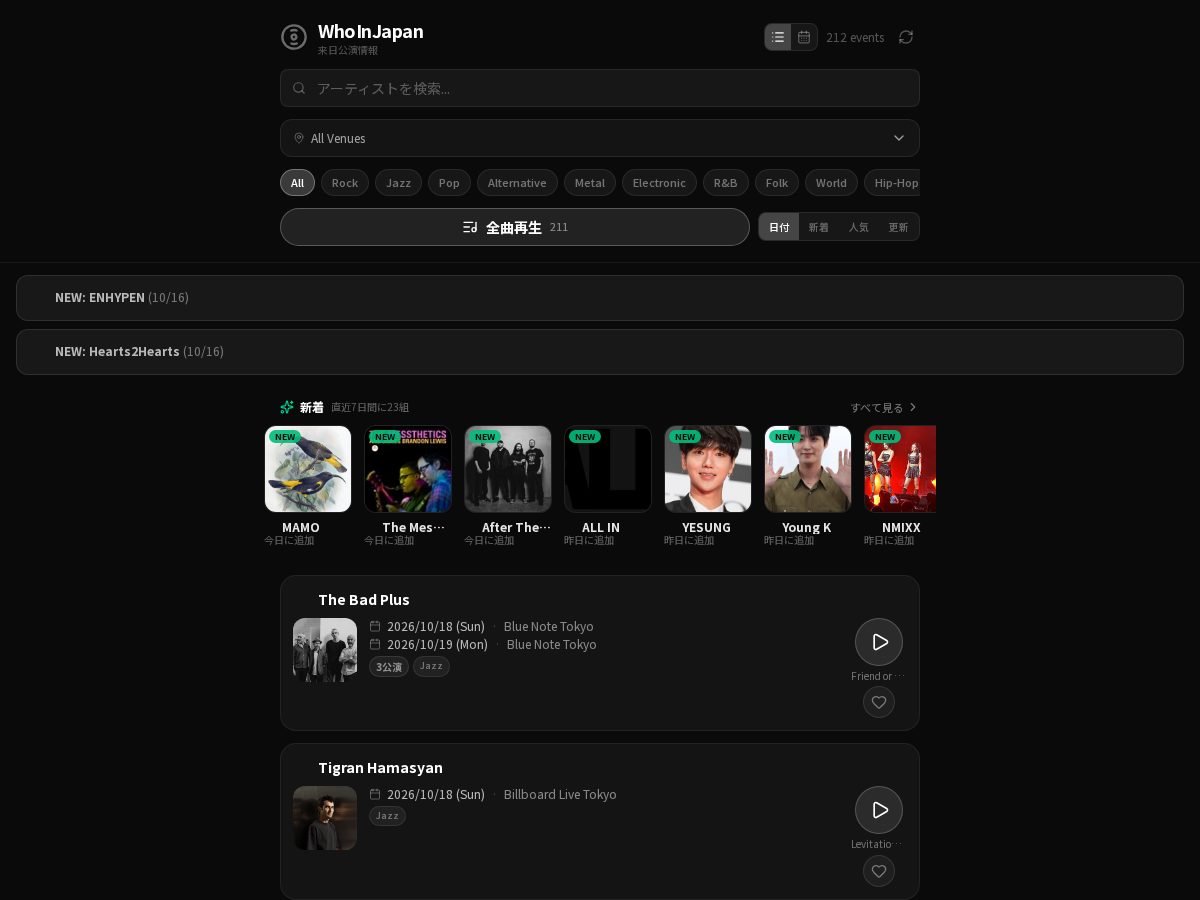1200x900 pixels.
Task: Filter by R&B genre
Action: click(726, 183)
